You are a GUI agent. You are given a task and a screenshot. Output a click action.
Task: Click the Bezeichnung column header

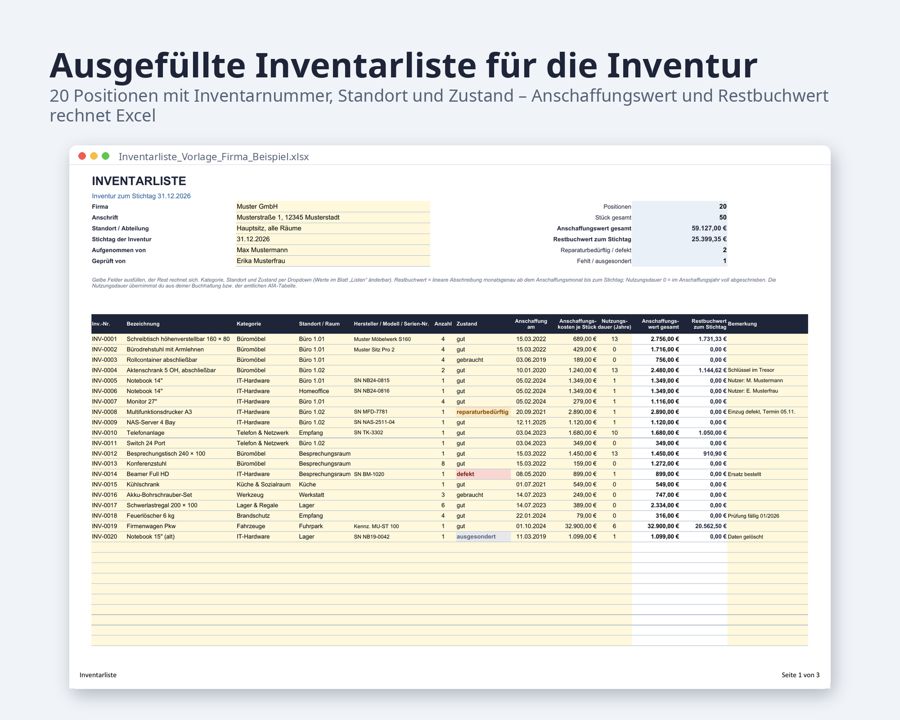143,324
